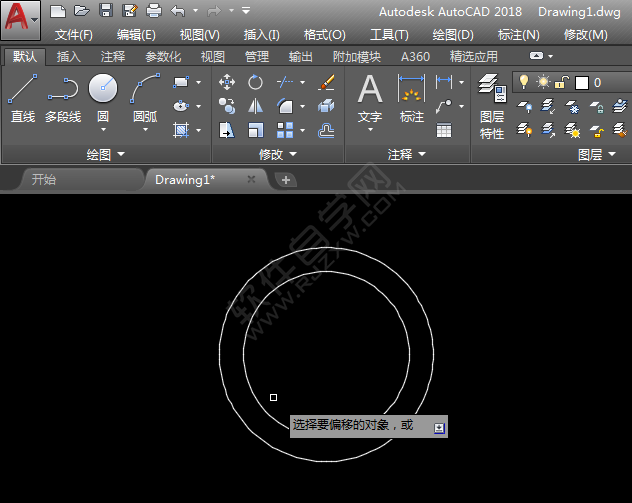Close the Drawing1* tab

[252, 179]
